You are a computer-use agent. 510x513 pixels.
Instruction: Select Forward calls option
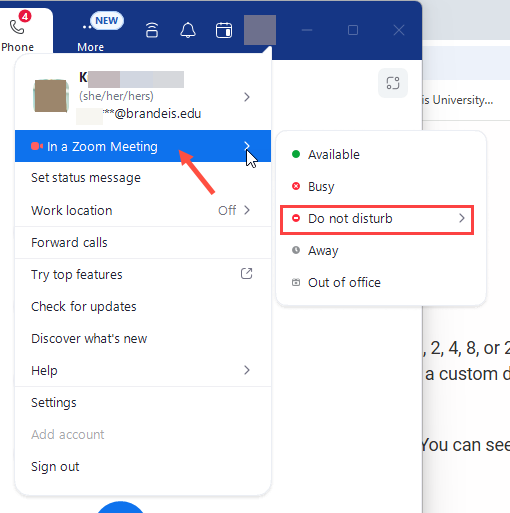(x=143, y=242)
